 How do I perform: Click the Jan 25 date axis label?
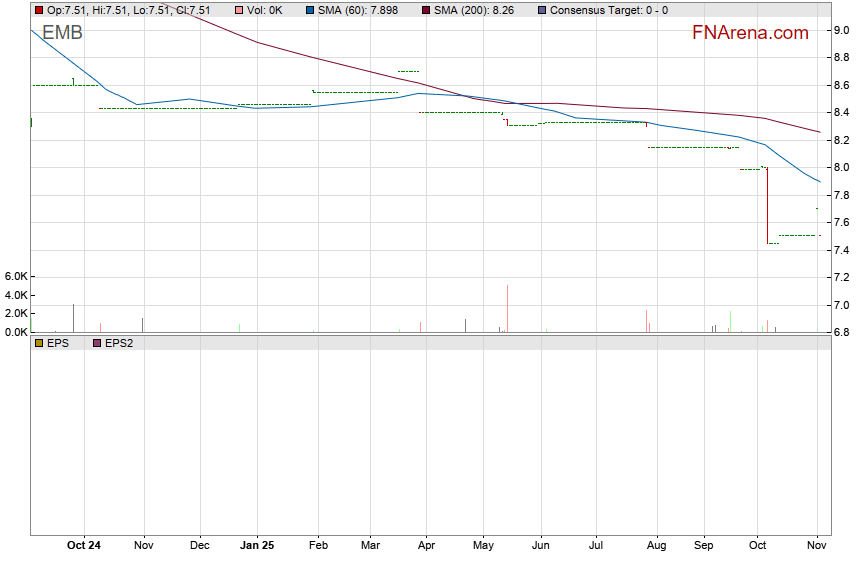[257, 546]
